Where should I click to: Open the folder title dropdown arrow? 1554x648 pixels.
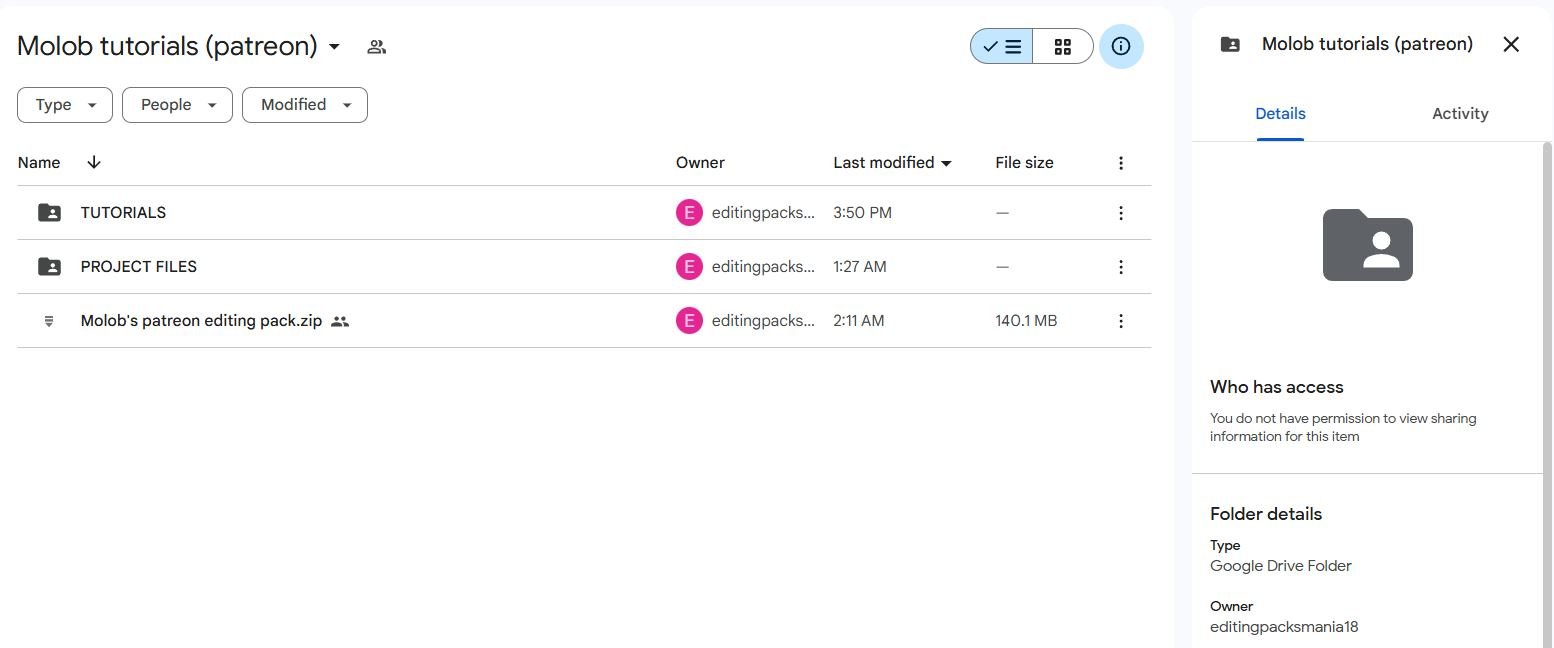pyautogui.click(x=334, y=47)
